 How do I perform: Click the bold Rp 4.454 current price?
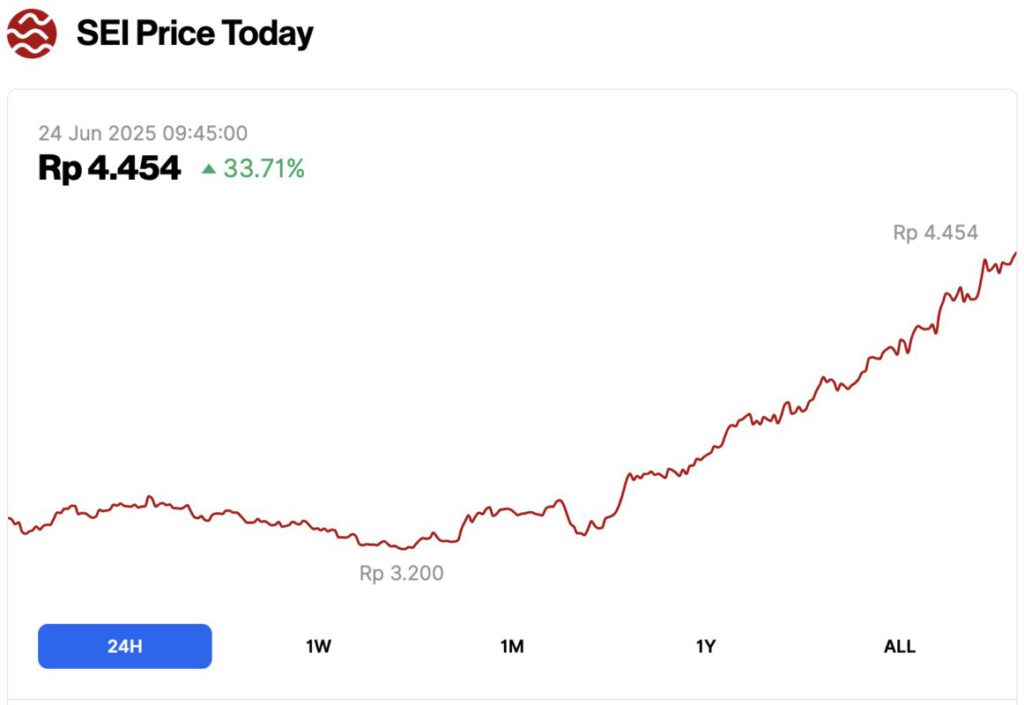pos(110,169)
